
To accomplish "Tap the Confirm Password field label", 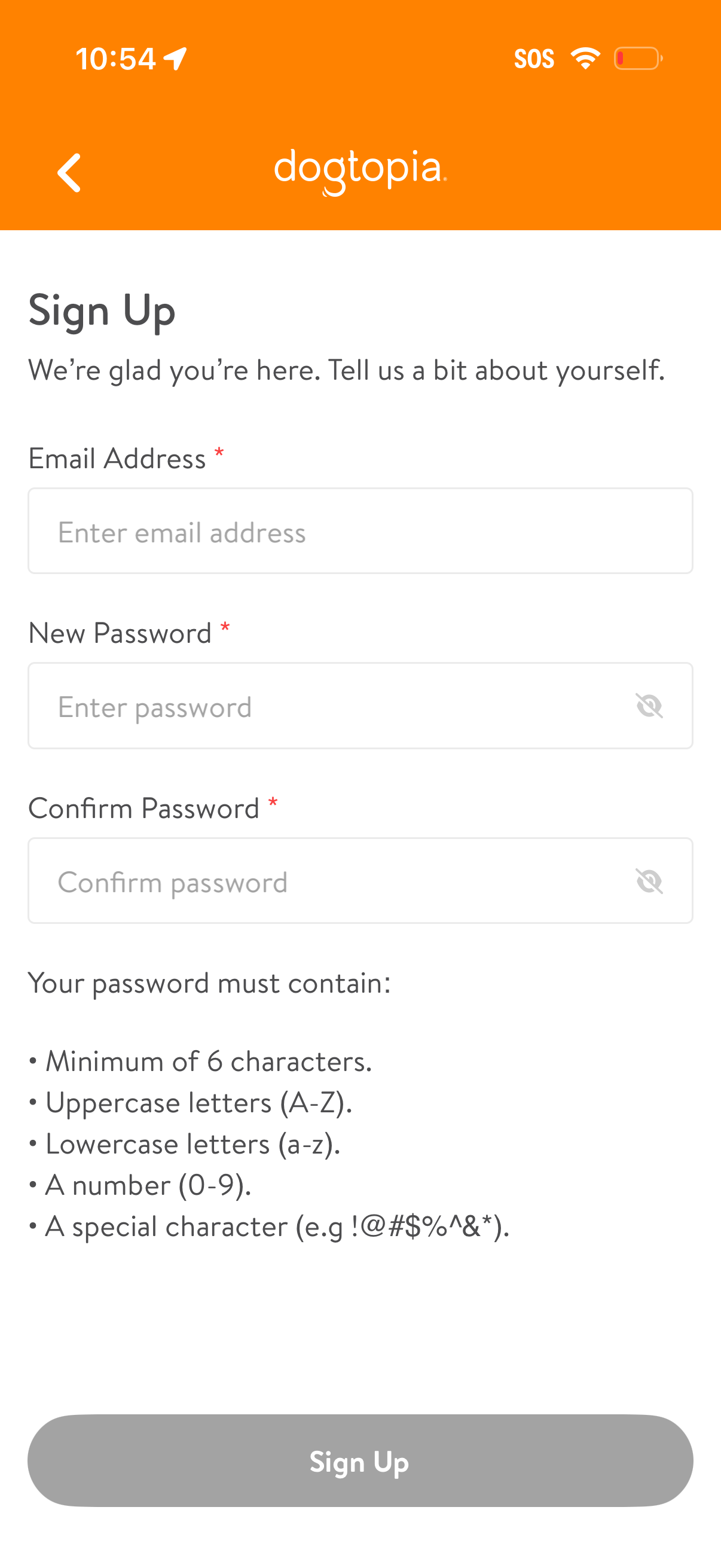I will (144, 809).
